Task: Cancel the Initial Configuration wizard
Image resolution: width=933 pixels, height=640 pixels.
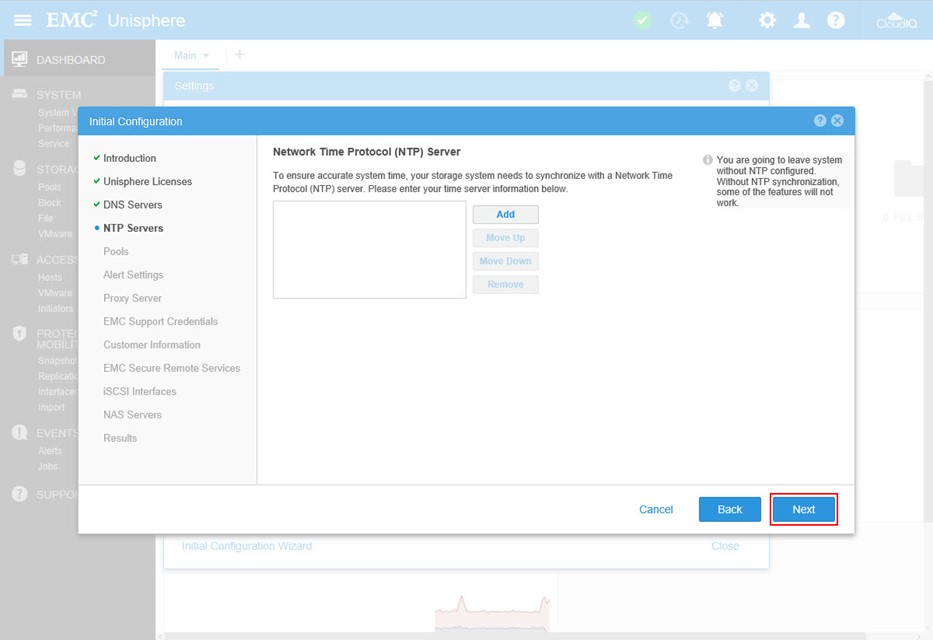Action: coord(656,509)
